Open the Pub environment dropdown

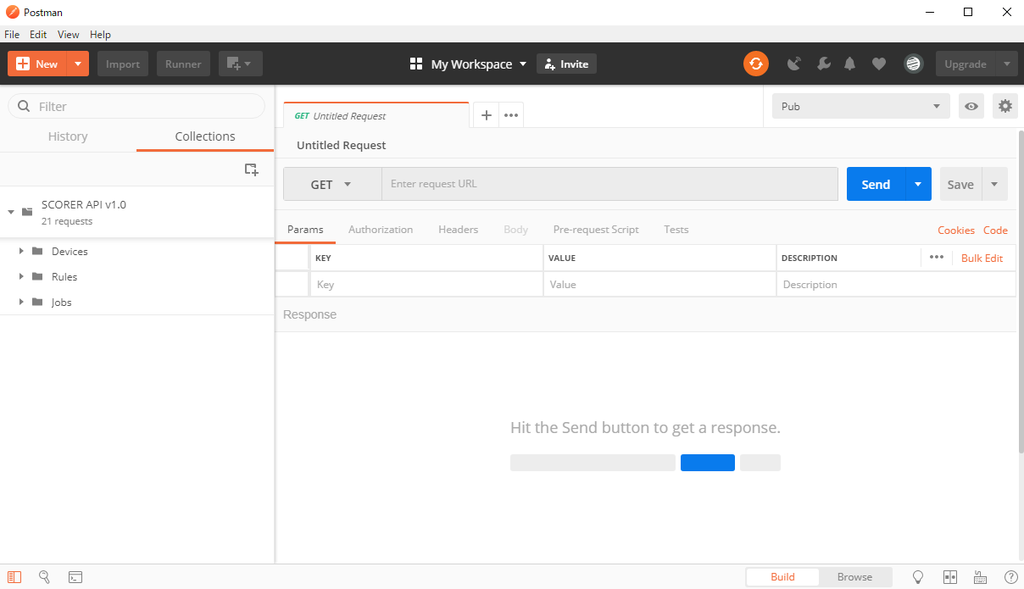point(860,106)
